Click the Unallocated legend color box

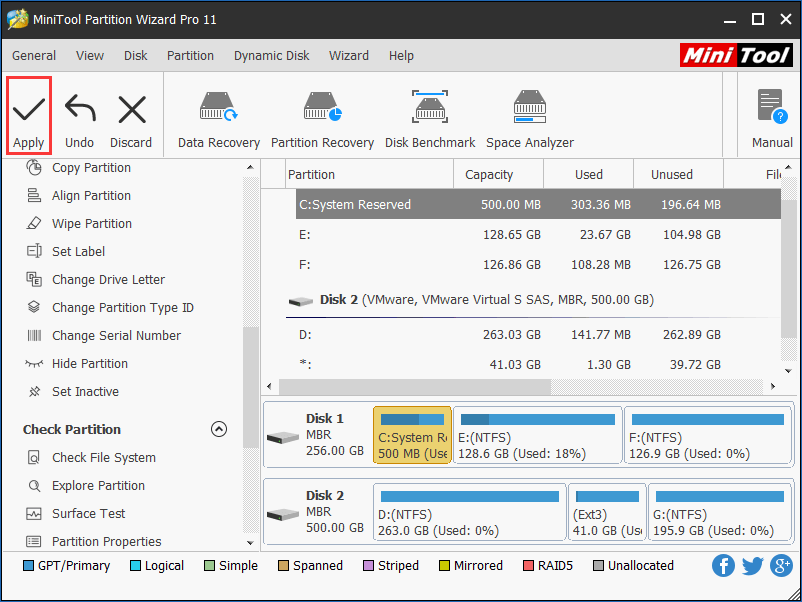pyautogui.click(x=598, y=566)
